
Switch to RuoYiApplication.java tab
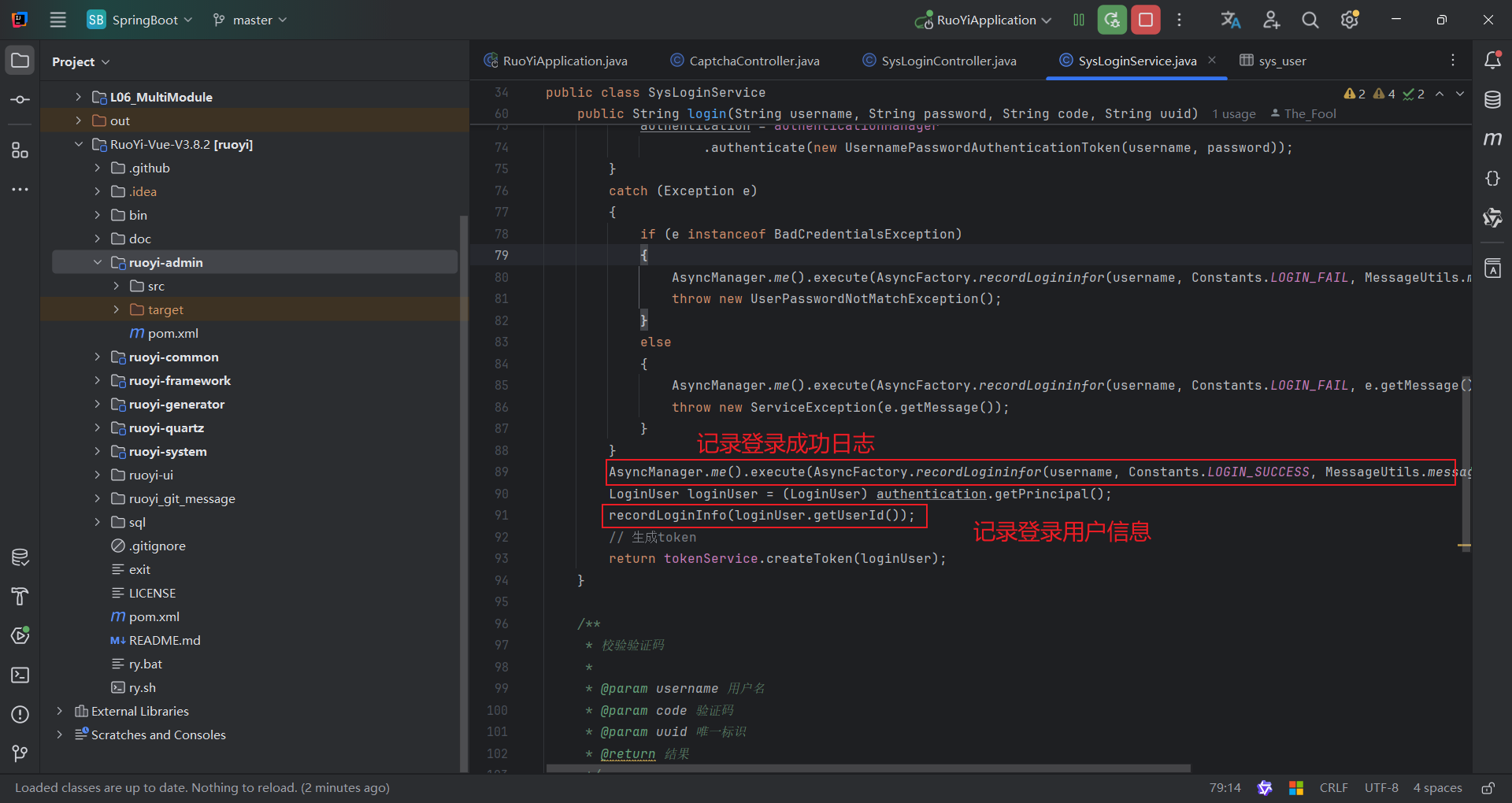tap(556, 61)
